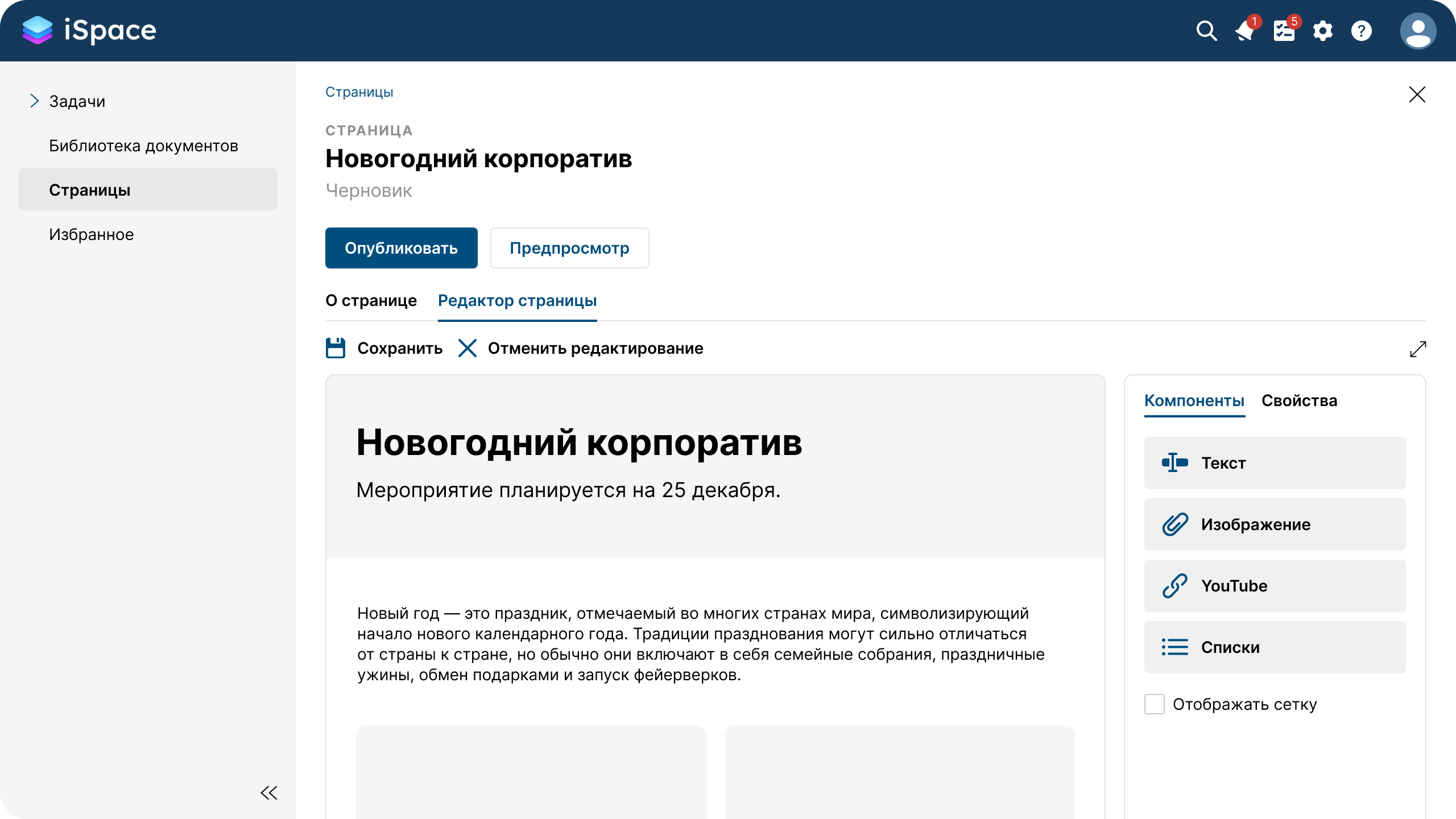Switch to the О странице tab
1456x819 pixels.
point(370,300)
